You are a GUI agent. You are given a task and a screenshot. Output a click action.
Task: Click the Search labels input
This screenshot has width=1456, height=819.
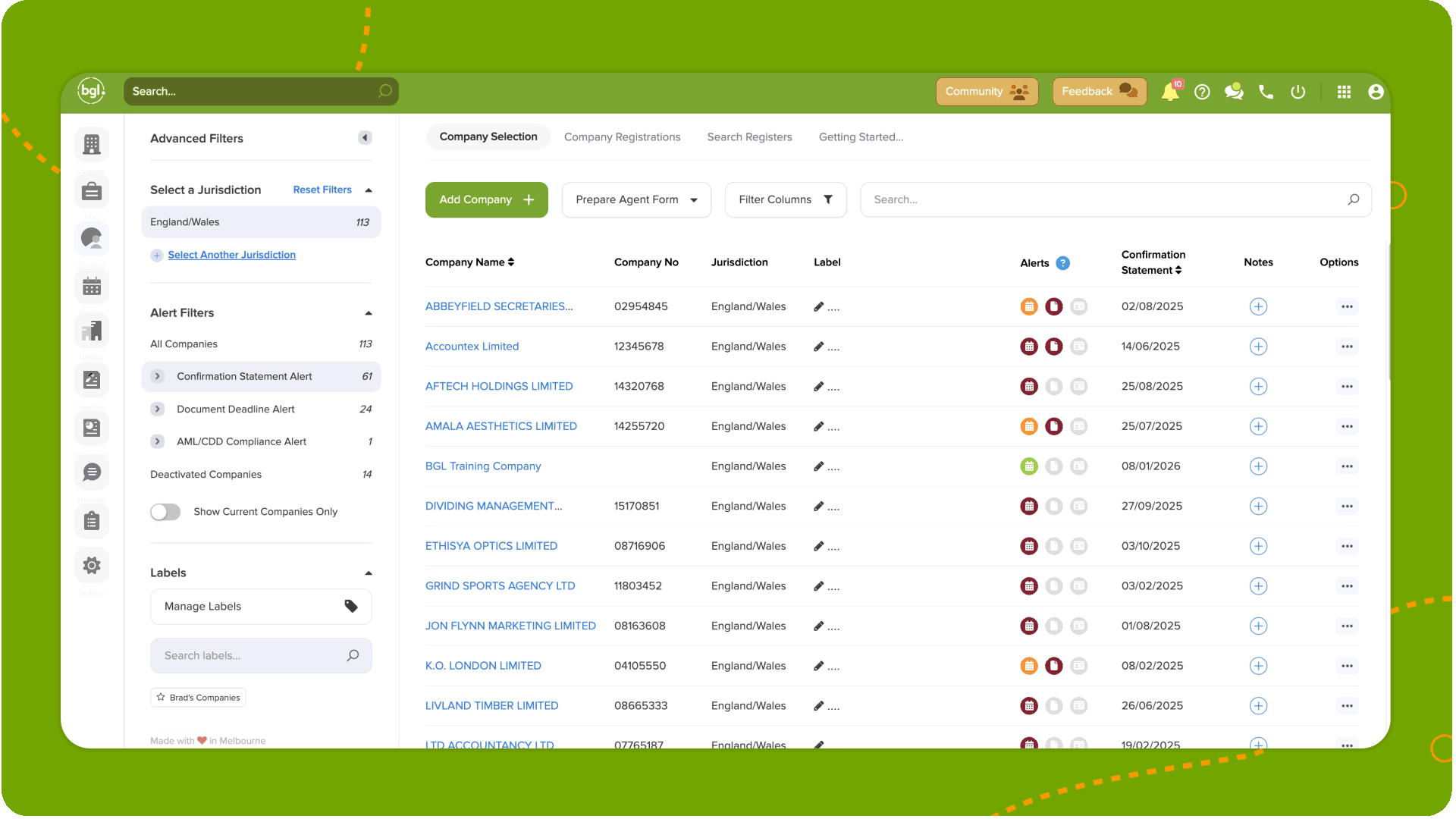tap(261, 656)
